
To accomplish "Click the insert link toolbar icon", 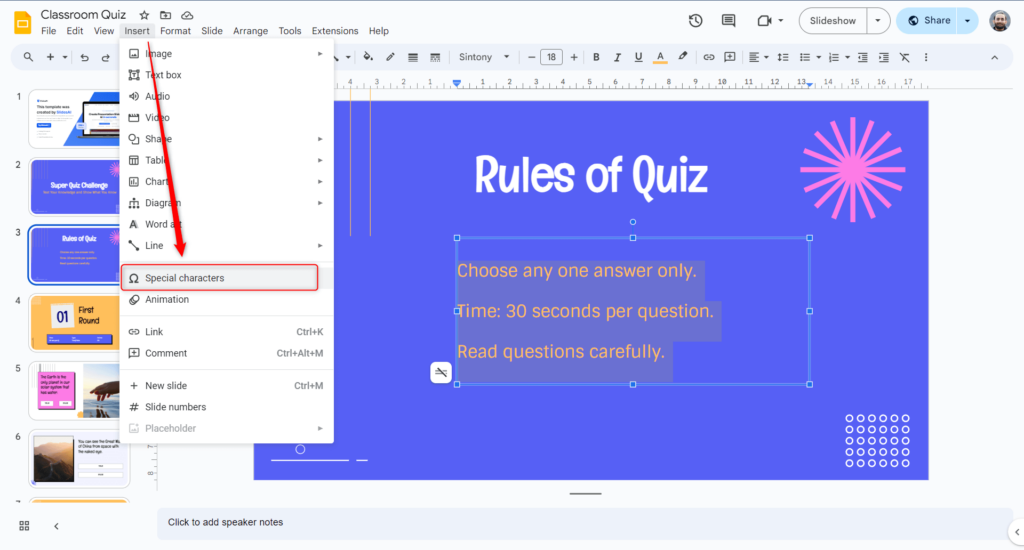I will tap(709, 57).
